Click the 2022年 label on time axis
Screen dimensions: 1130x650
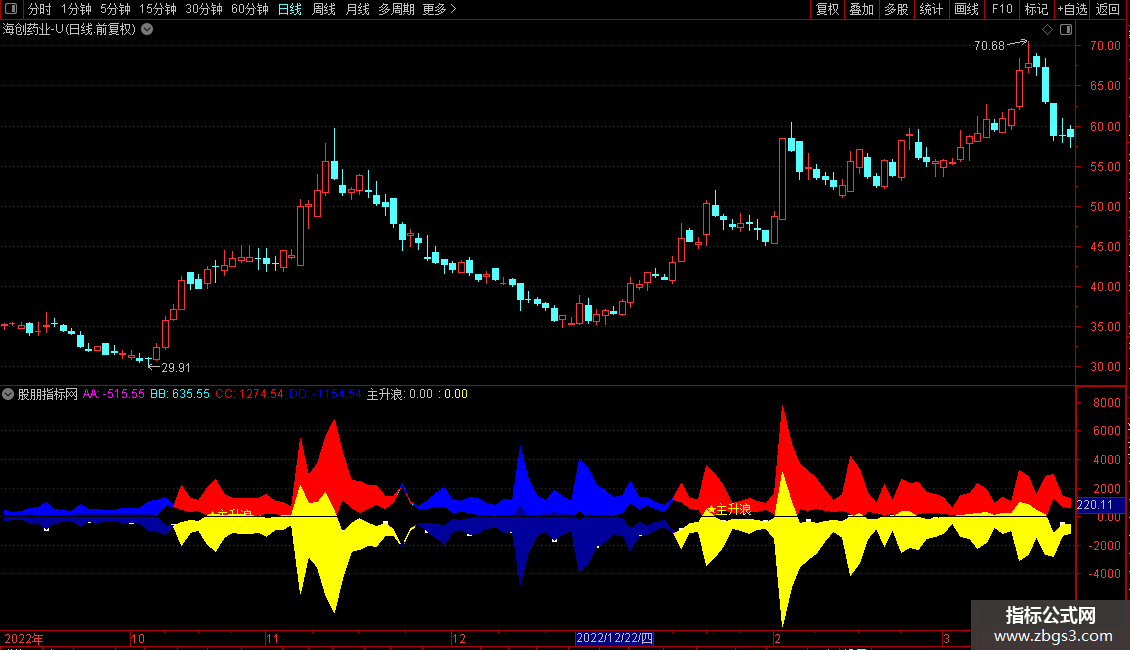(24, 639)
